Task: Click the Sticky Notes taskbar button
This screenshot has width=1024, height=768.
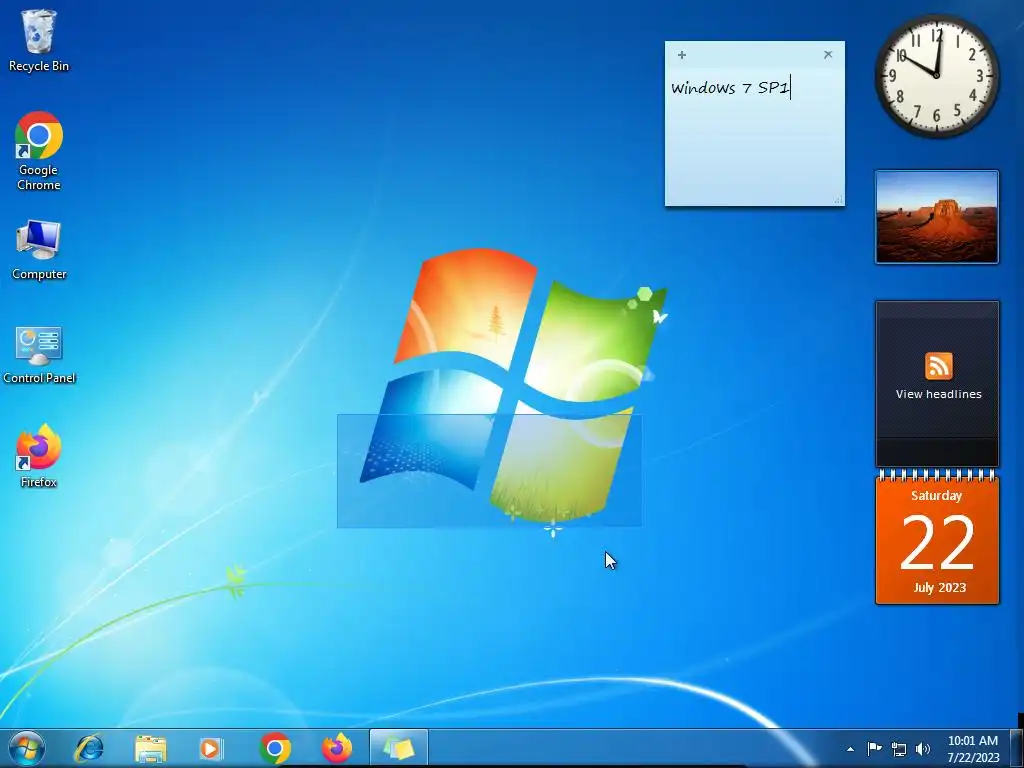Action: [398, 748]
